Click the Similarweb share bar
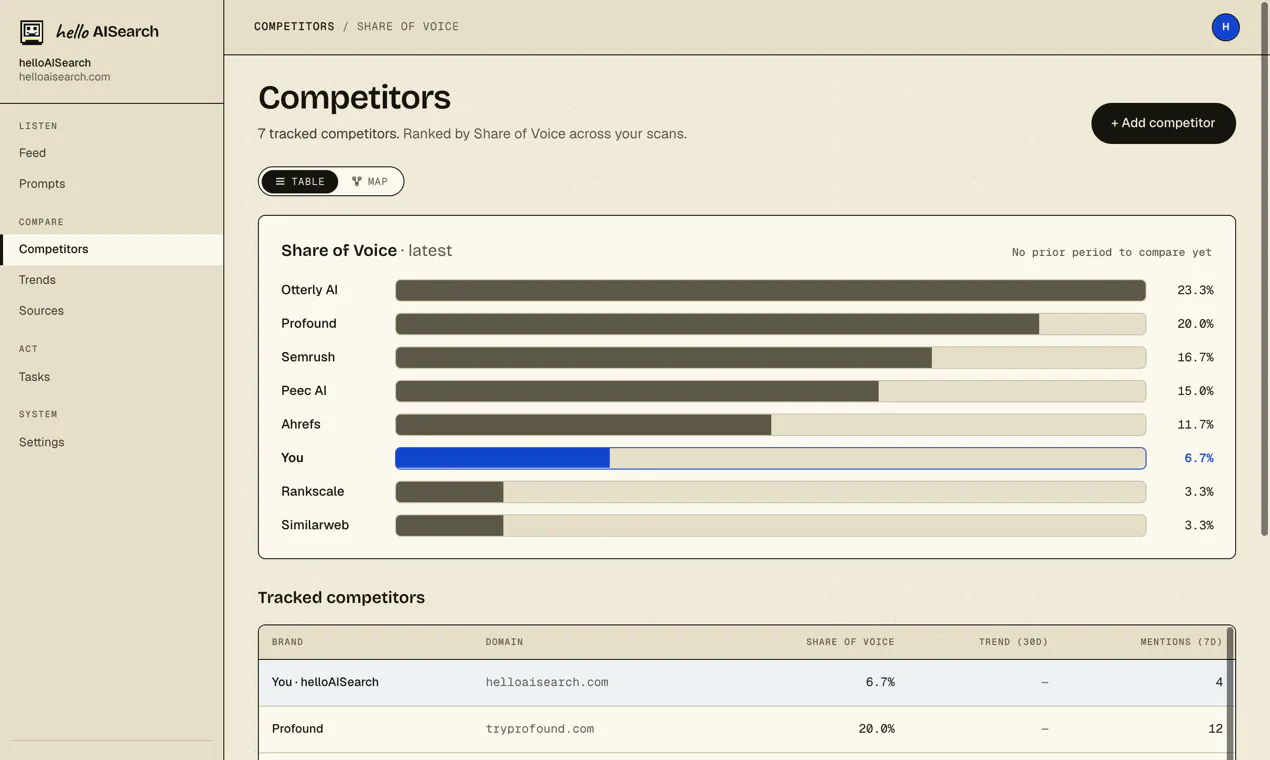The image size is (1270, 760). (770, 525)
